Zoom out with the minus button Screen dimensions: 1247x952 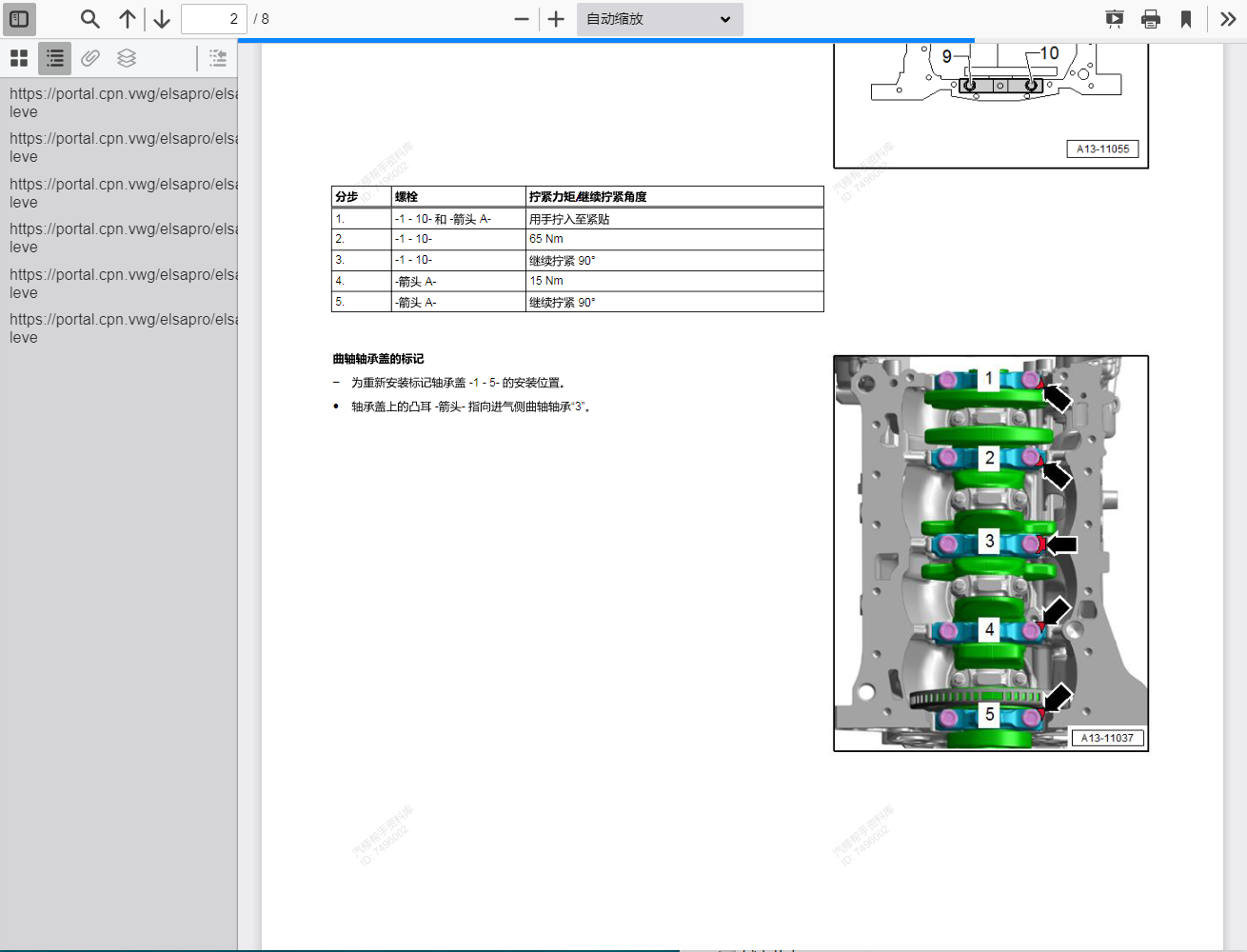[521, 19]
